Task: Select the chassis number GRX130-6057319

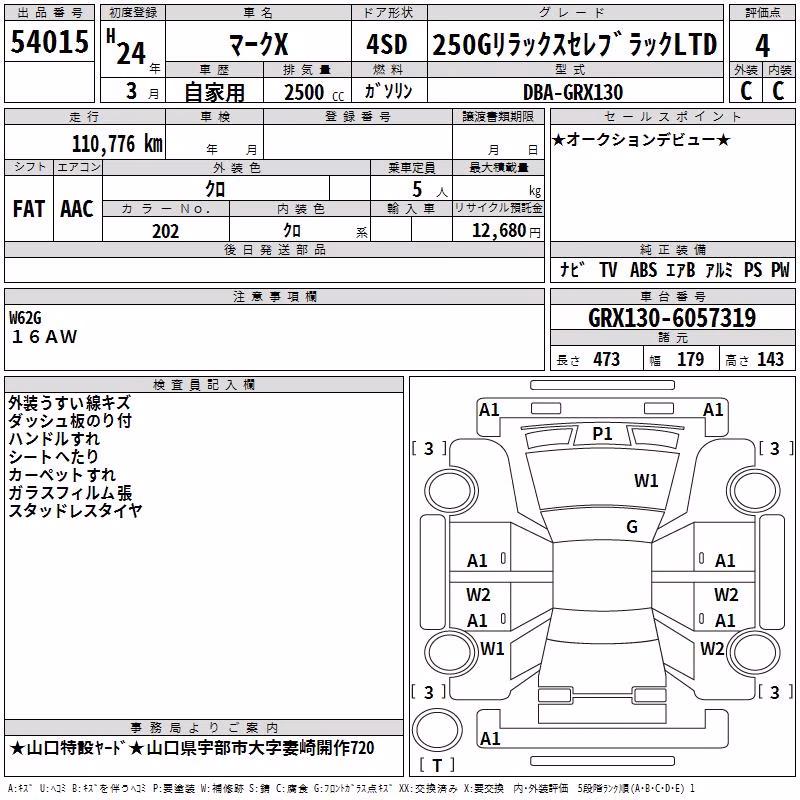Action: [672, 318]
